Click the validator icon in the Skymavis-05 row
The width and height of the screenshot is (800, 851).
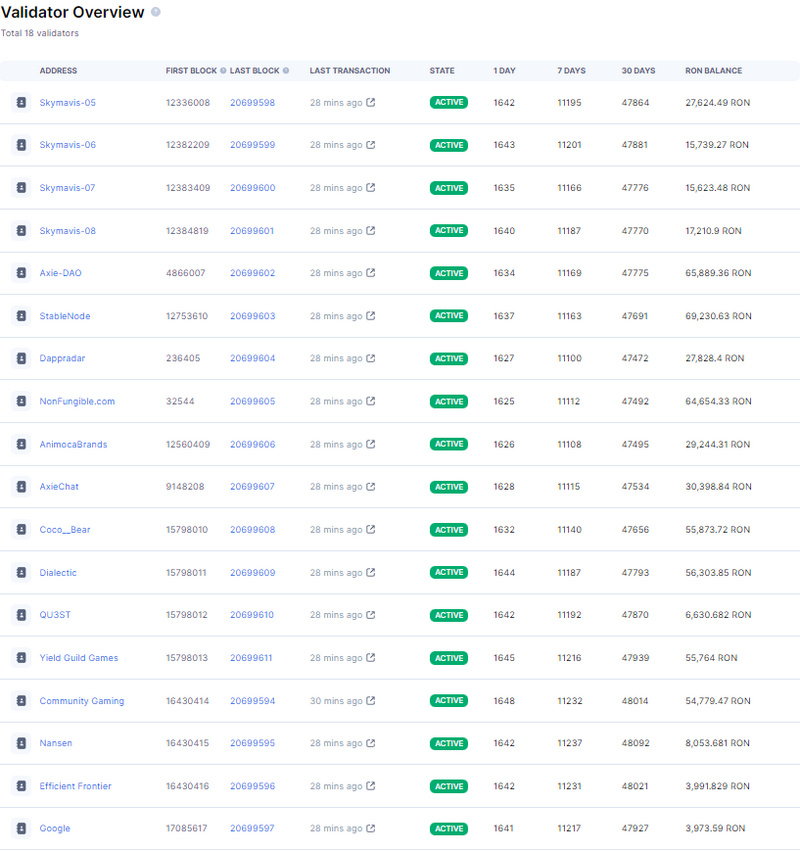pos(21,103)
